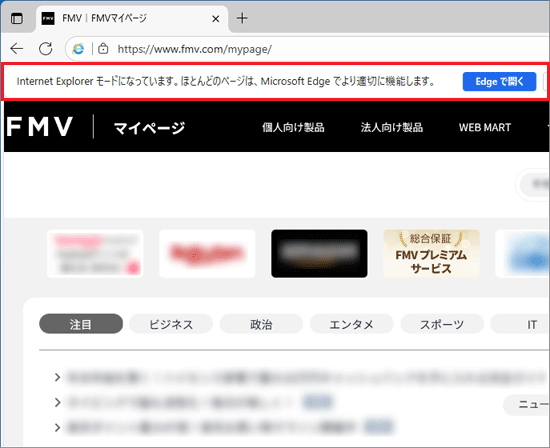Open the blurred red-logo banner card
Screen dimensions: 550x448
[x=207, y=254]
